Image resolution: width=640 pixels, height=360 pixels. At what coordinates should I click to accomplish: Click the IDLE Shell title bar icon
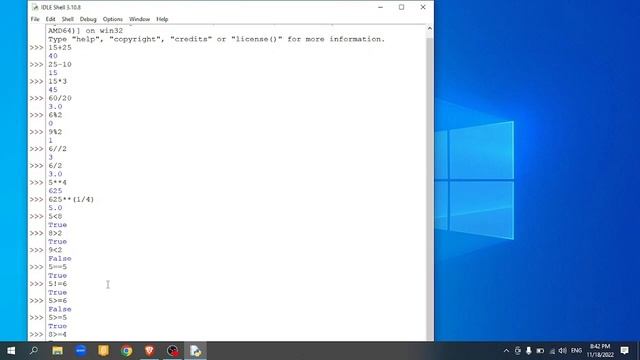point(35,7)
